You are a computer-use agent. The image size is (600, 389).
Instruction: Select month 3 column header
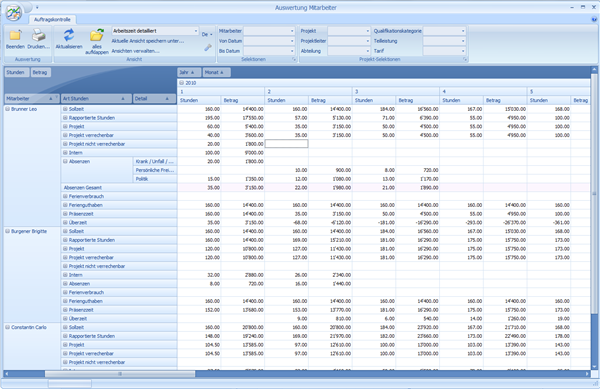tap(396, 92)
